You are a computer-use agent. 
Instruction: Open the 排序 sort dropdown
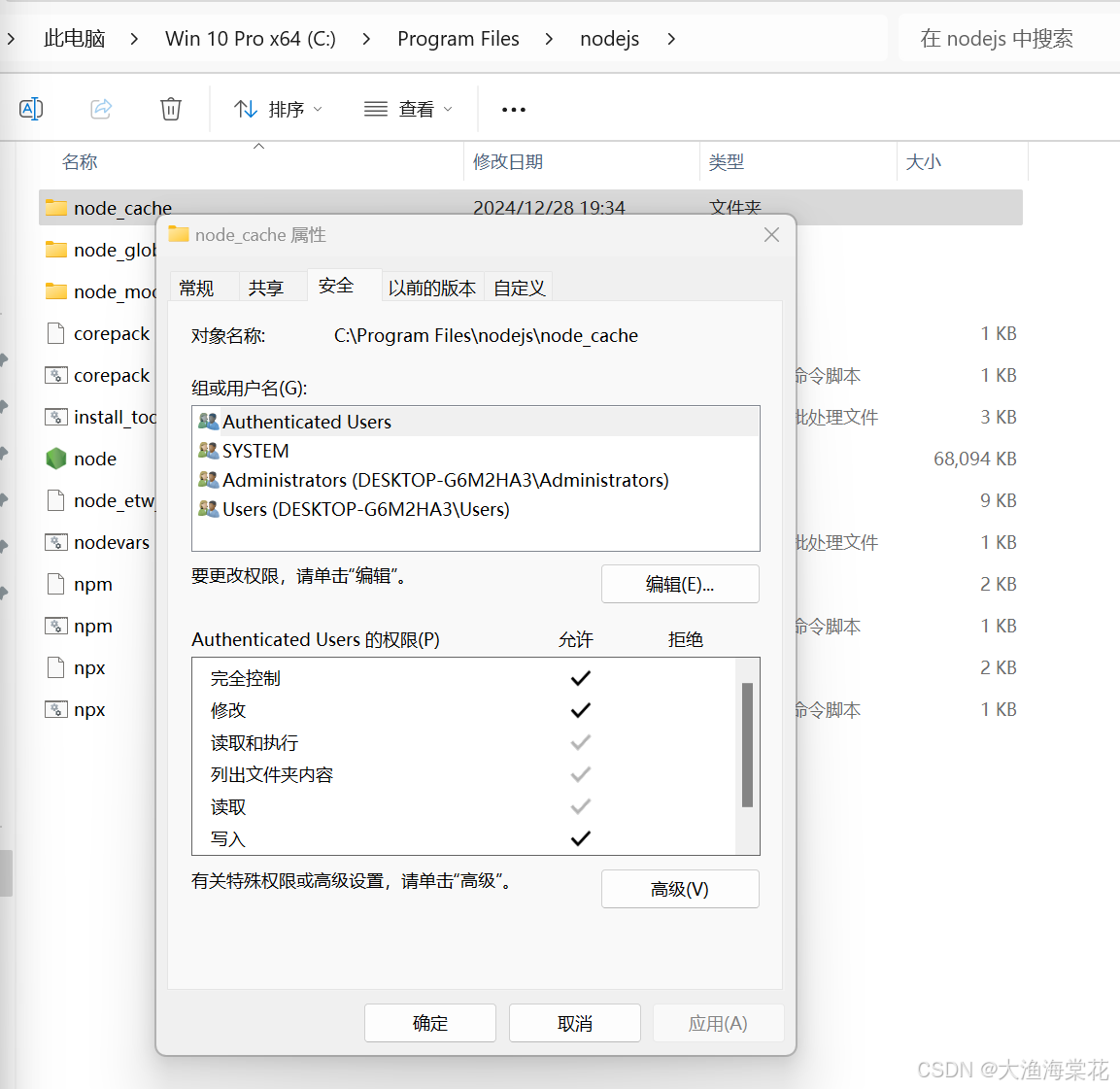click(278, 109)
